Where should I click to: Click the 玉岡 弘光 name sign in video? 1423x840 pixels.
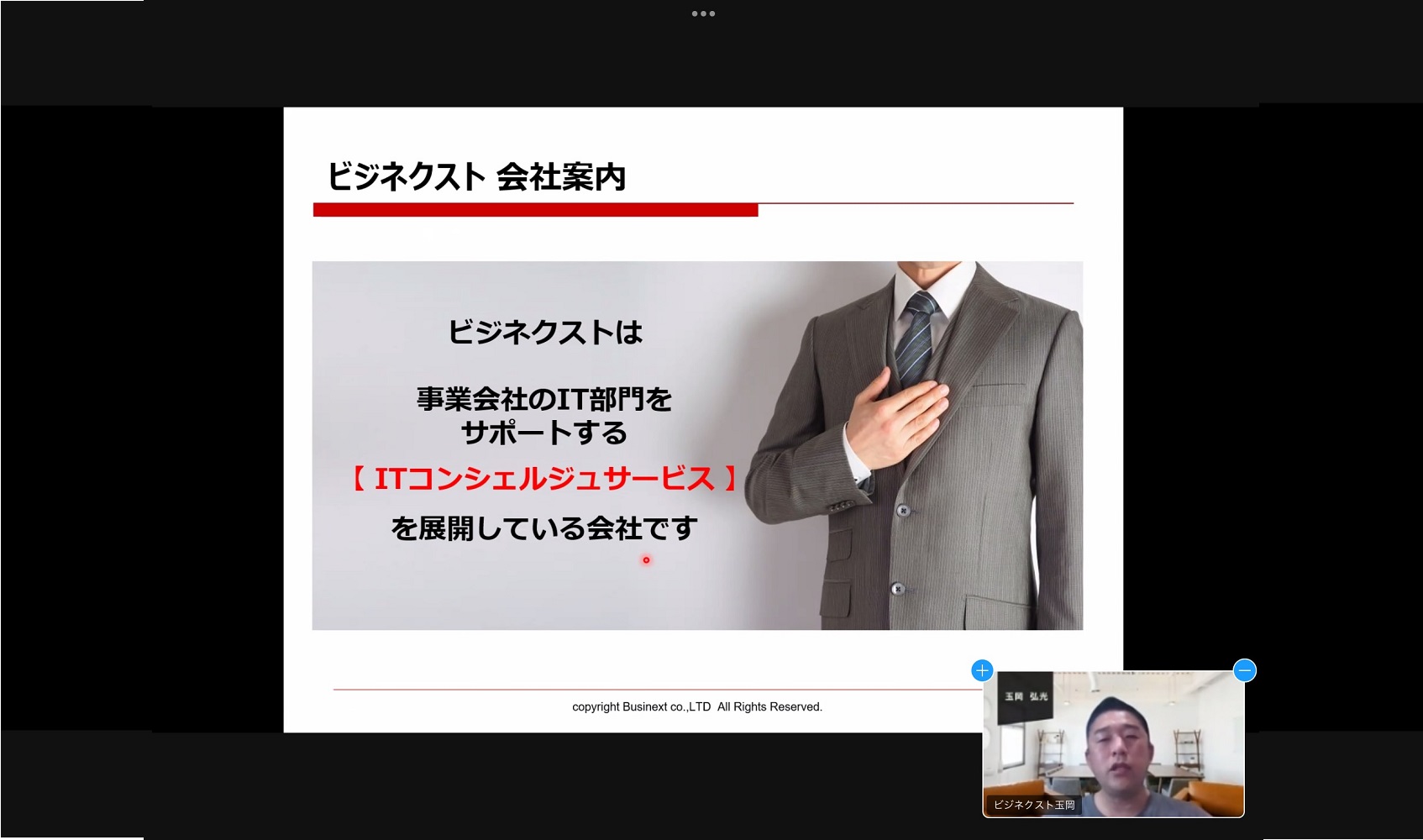point(1026,696)
